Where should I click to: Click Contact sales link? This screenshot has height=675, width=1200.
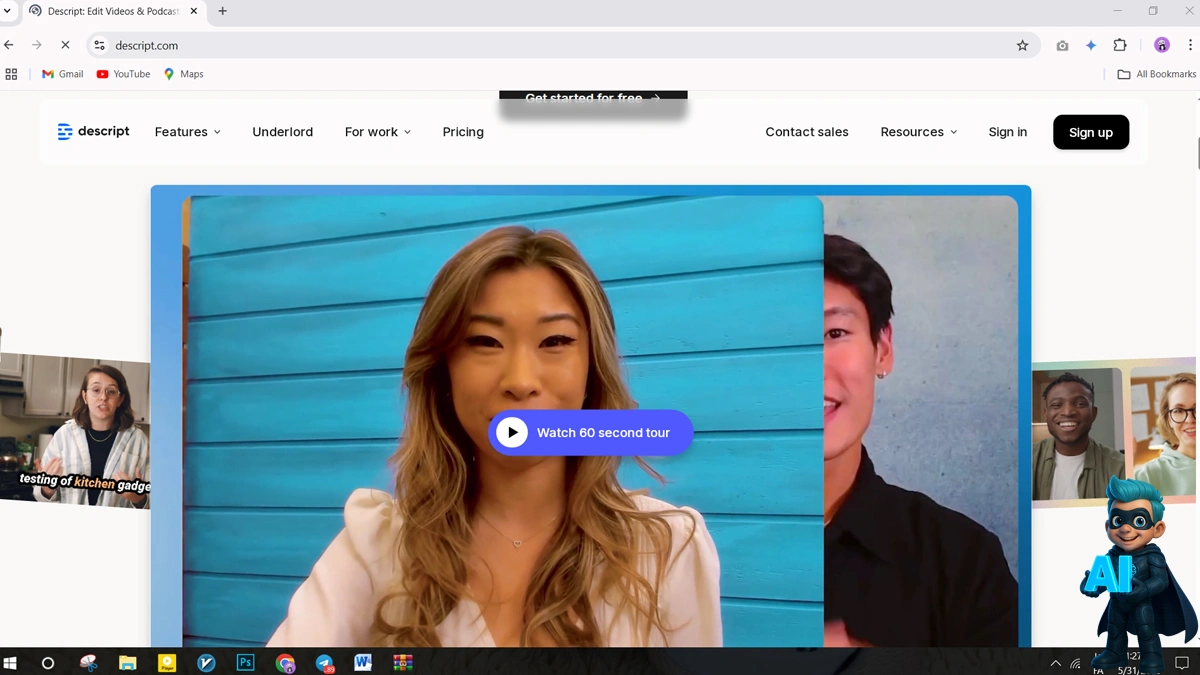pos(807,132)
